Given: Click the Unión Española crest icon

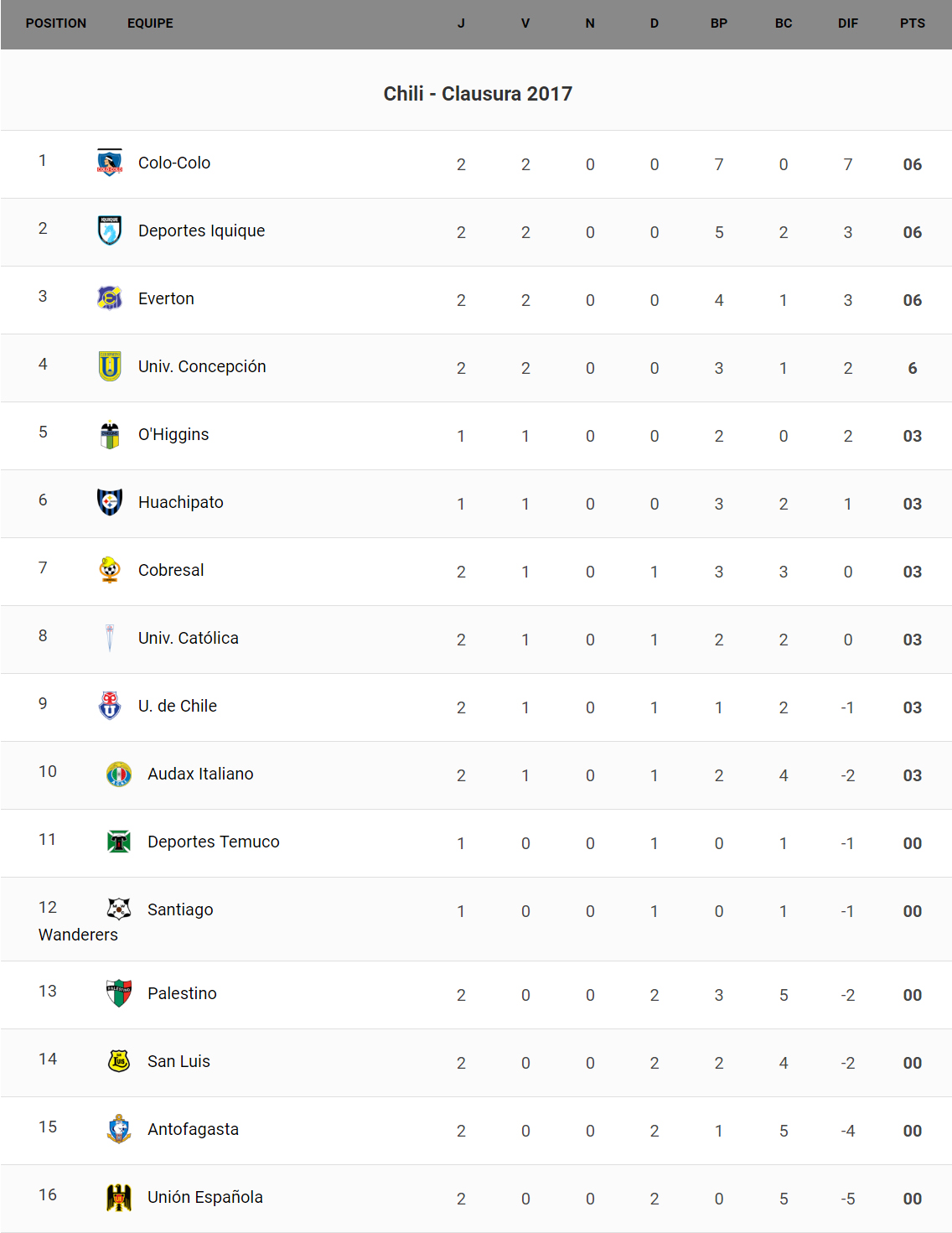Looking at the screenshot, I should pyautogui.click(x=119, y=1197).
